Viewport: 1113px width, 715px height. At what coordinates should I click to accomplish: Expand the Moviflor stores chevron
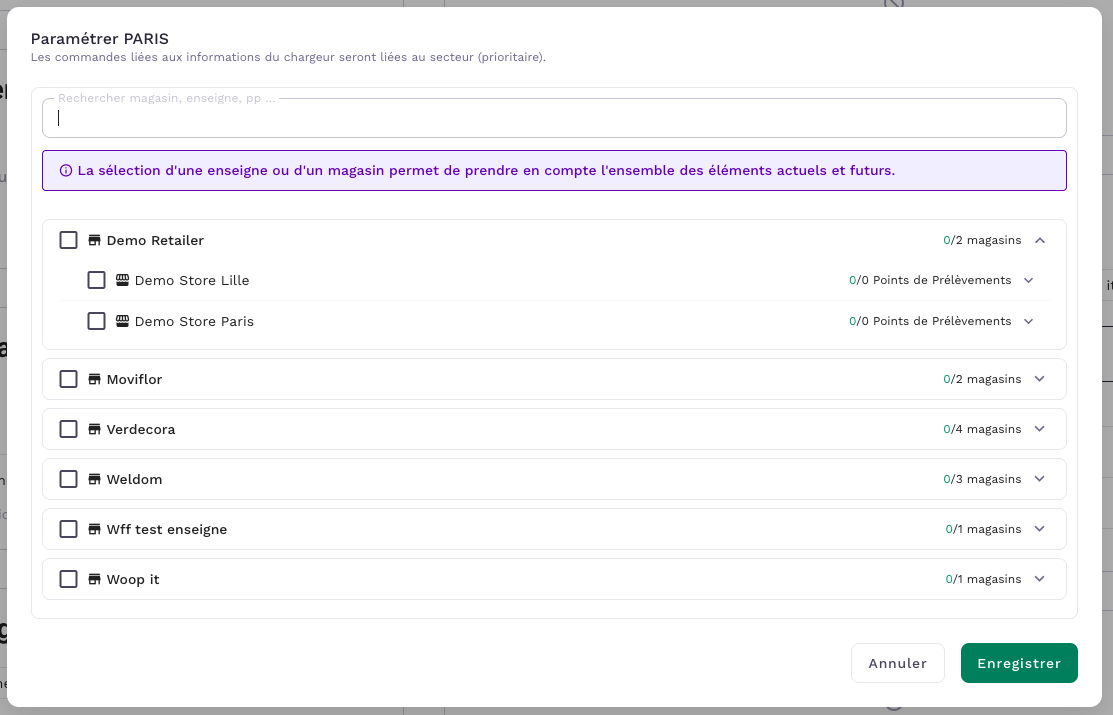coord(1039,379)
